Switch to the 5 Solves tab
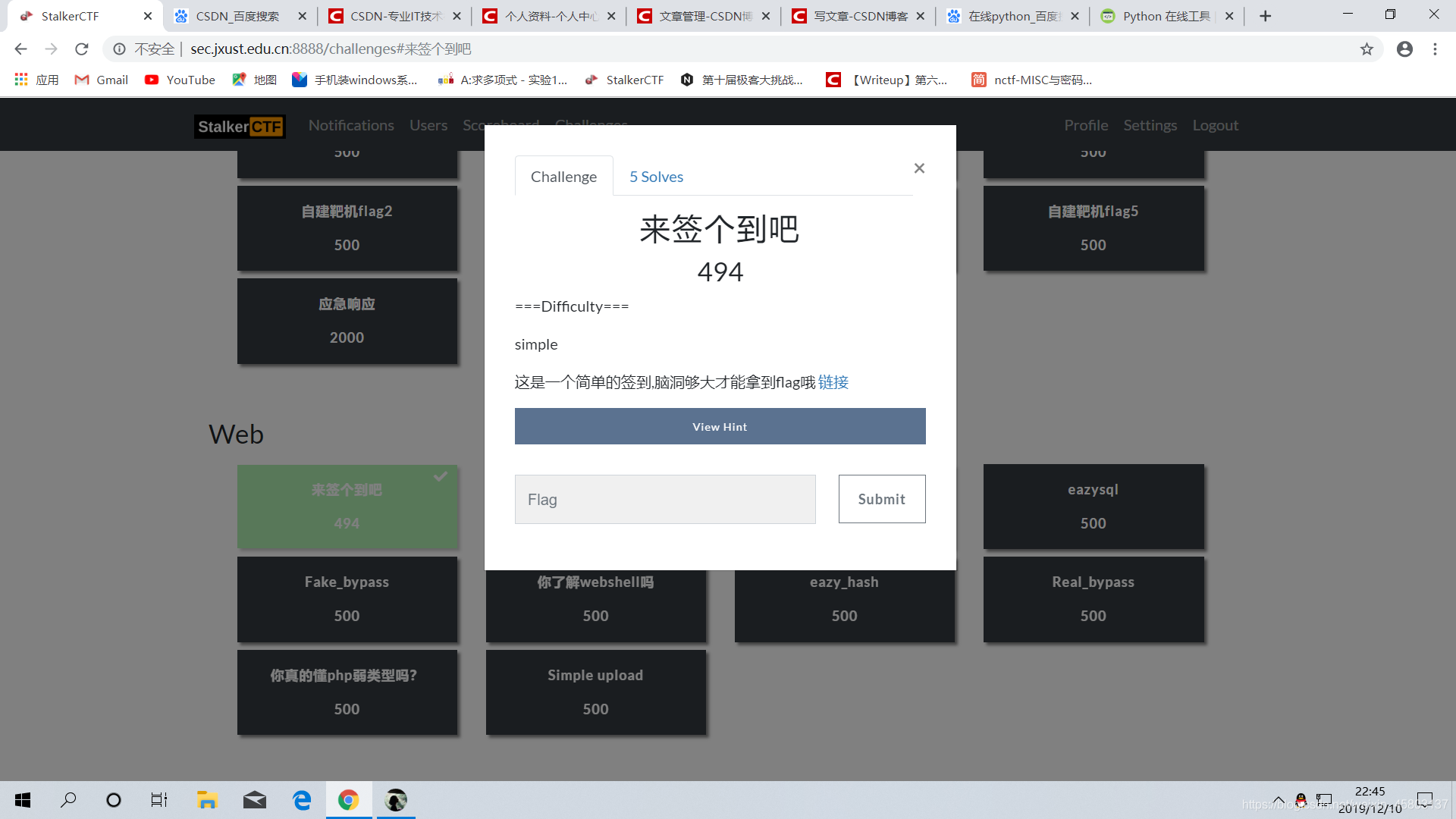Image resolution: width=1456 pixels, height=819 pixels. coord(656,177)
